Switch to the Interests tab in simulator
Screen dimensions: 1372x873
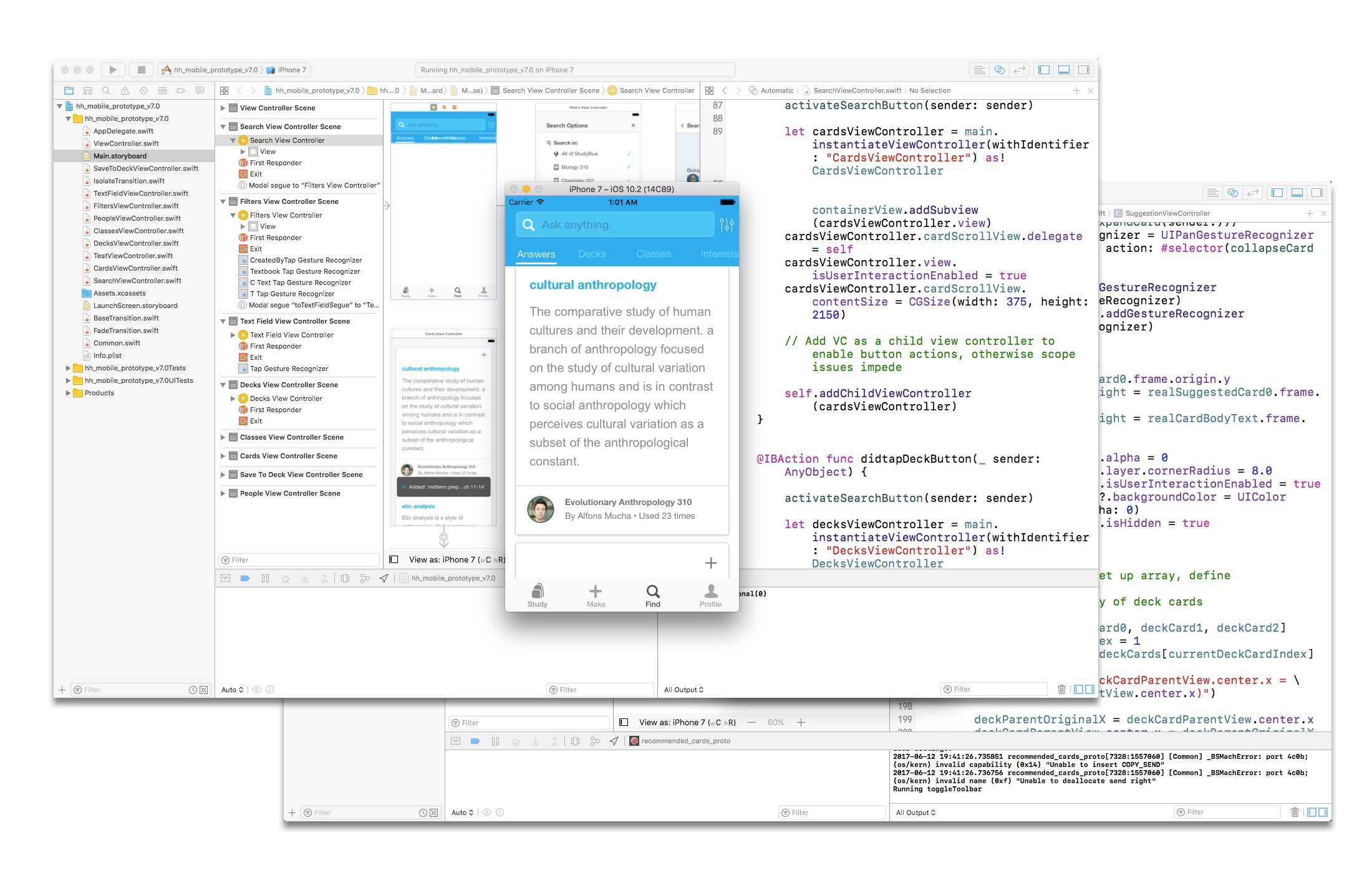point(719,254)
